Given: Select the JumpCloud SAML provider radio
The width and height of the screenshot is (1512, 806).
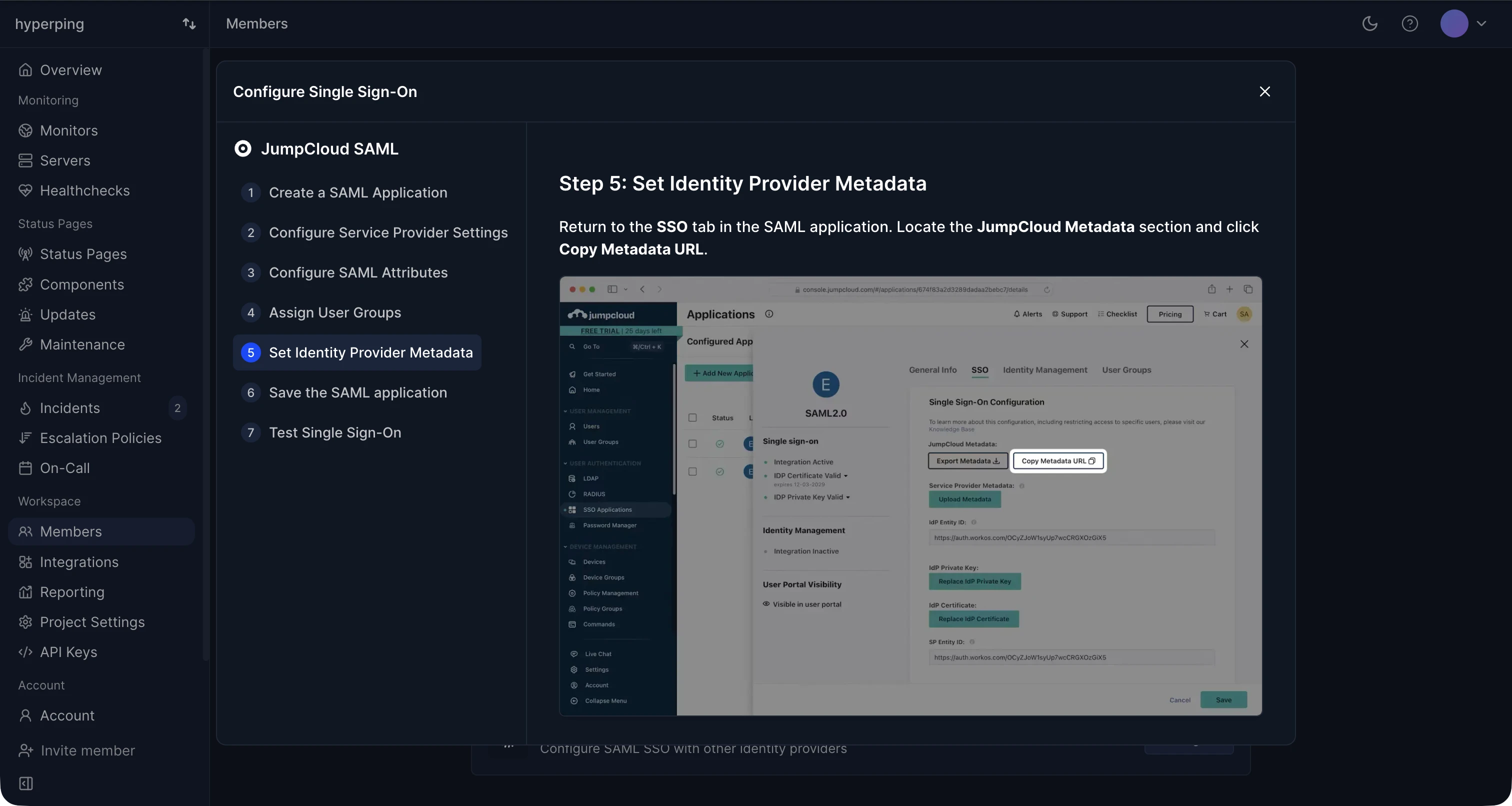Looking at the screenshot, I should click(242, 148).
